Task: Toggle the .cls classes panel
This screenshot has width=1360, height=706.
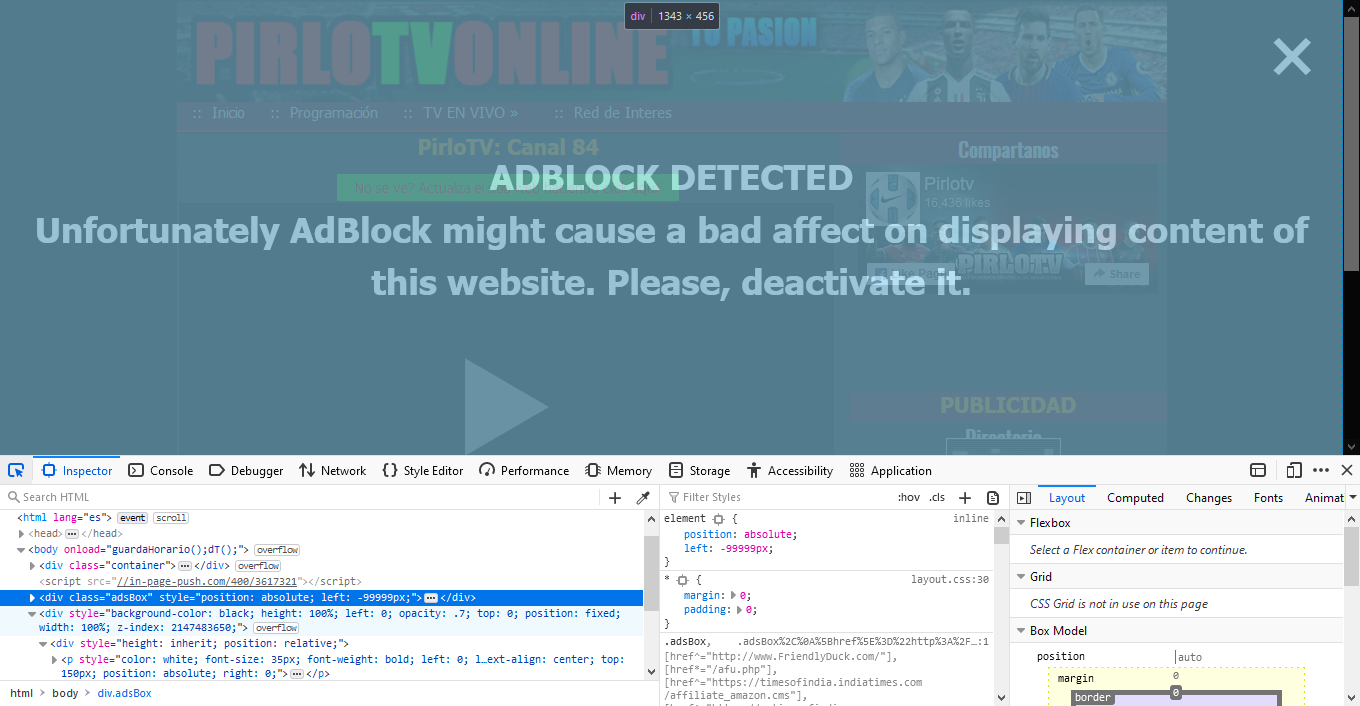Action: (x=937, y=497)
